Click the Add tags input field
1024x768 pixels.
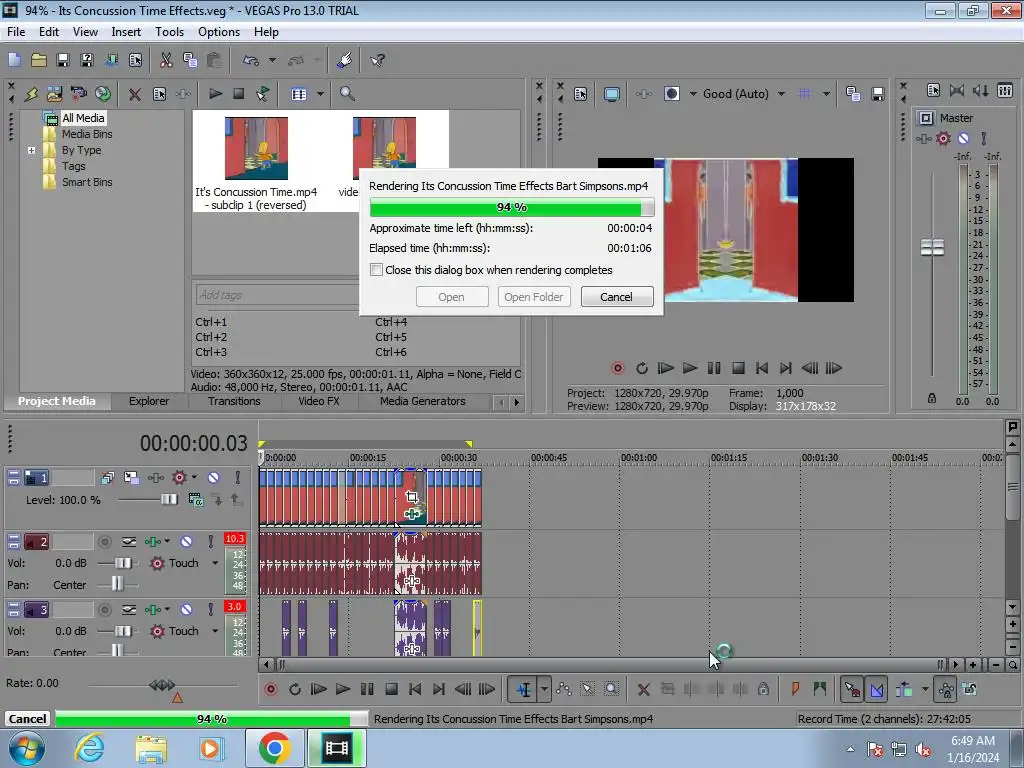(277, 295)
